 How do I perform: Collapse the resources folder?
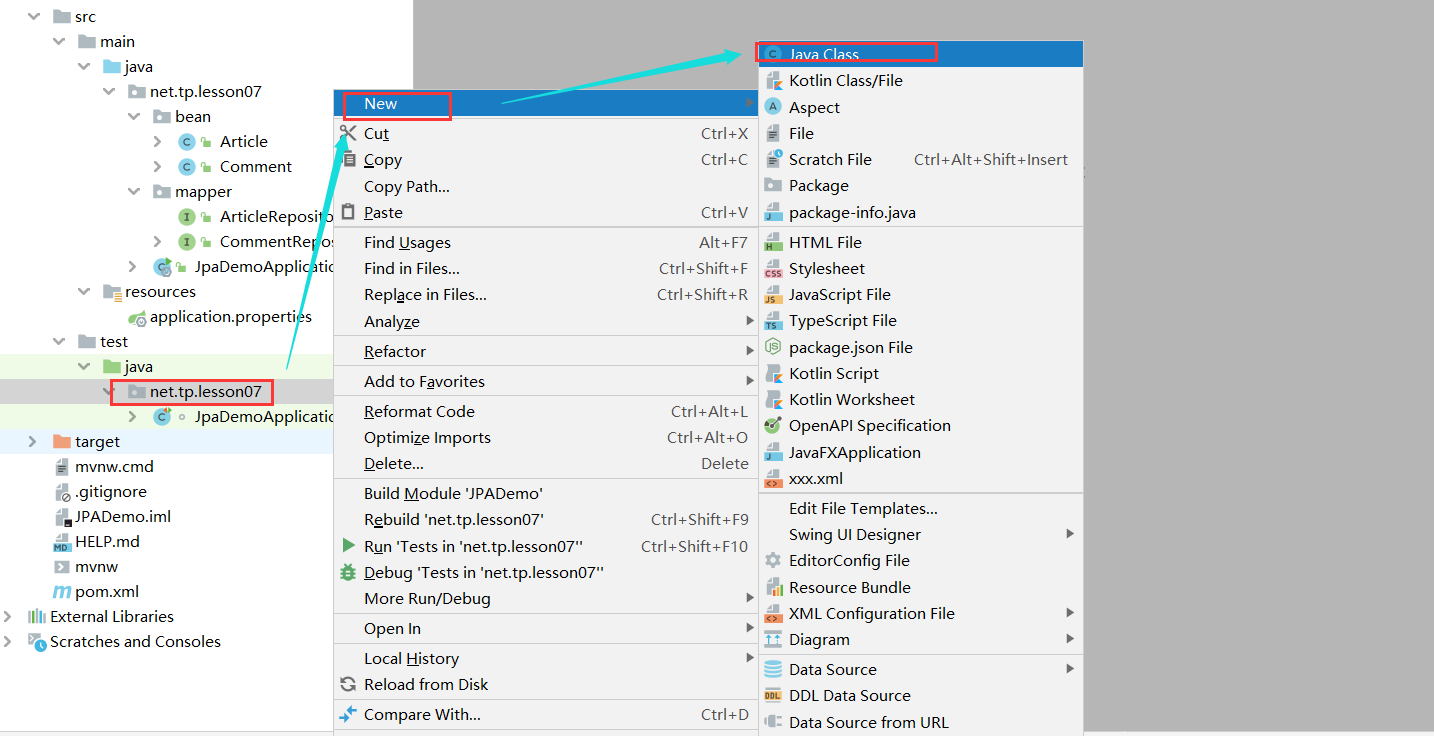coord(84,292)
